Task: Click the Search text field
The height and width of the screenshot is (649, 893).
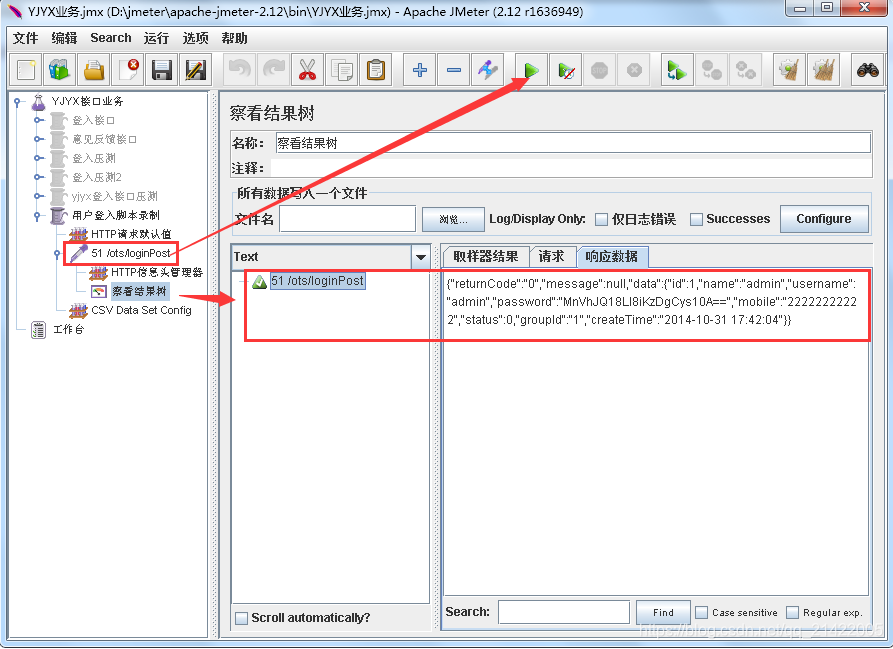Action: point(564,613)
